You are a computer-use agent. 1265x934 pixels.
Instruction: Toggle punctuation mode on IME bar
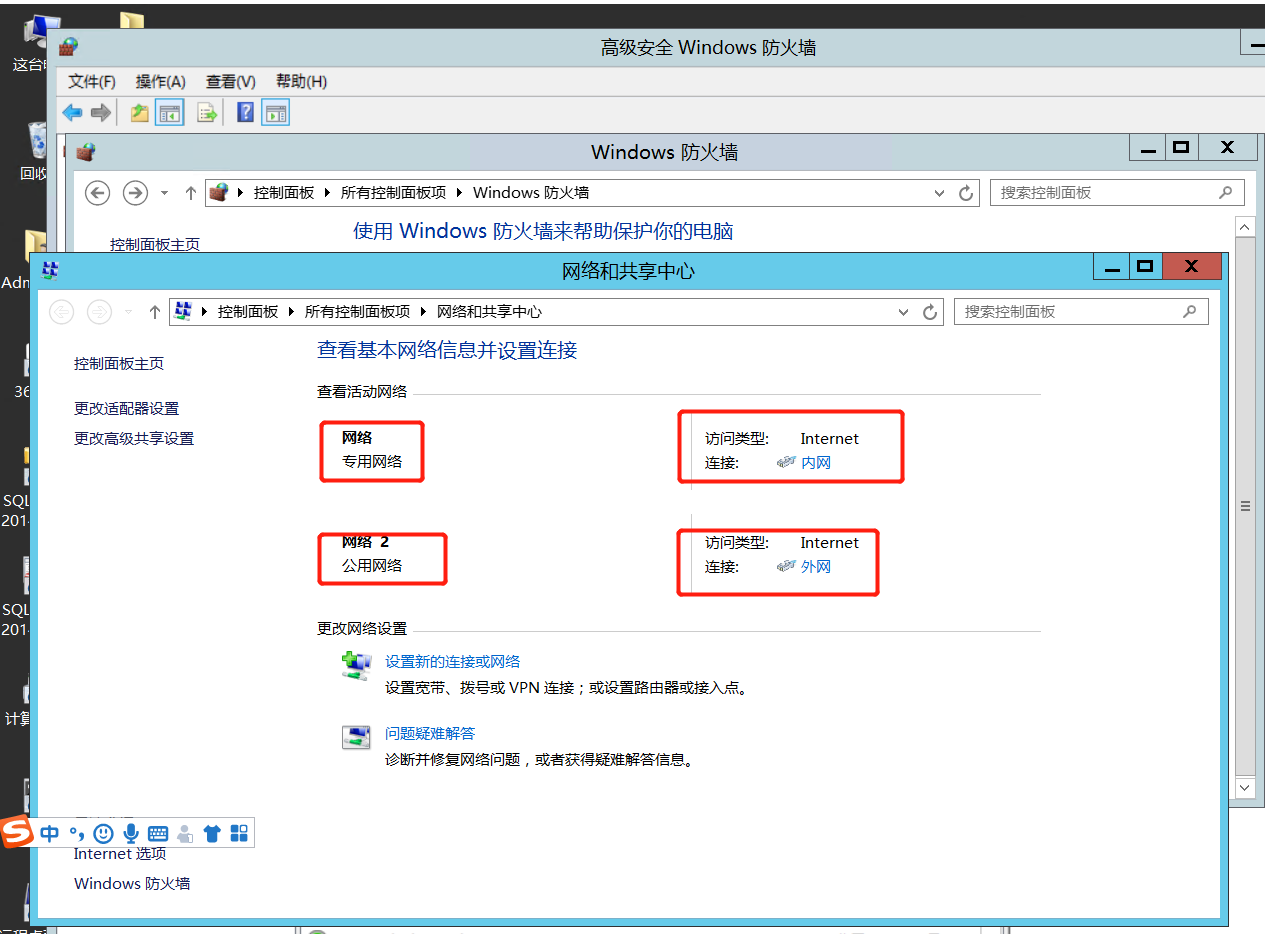[77, 833]
